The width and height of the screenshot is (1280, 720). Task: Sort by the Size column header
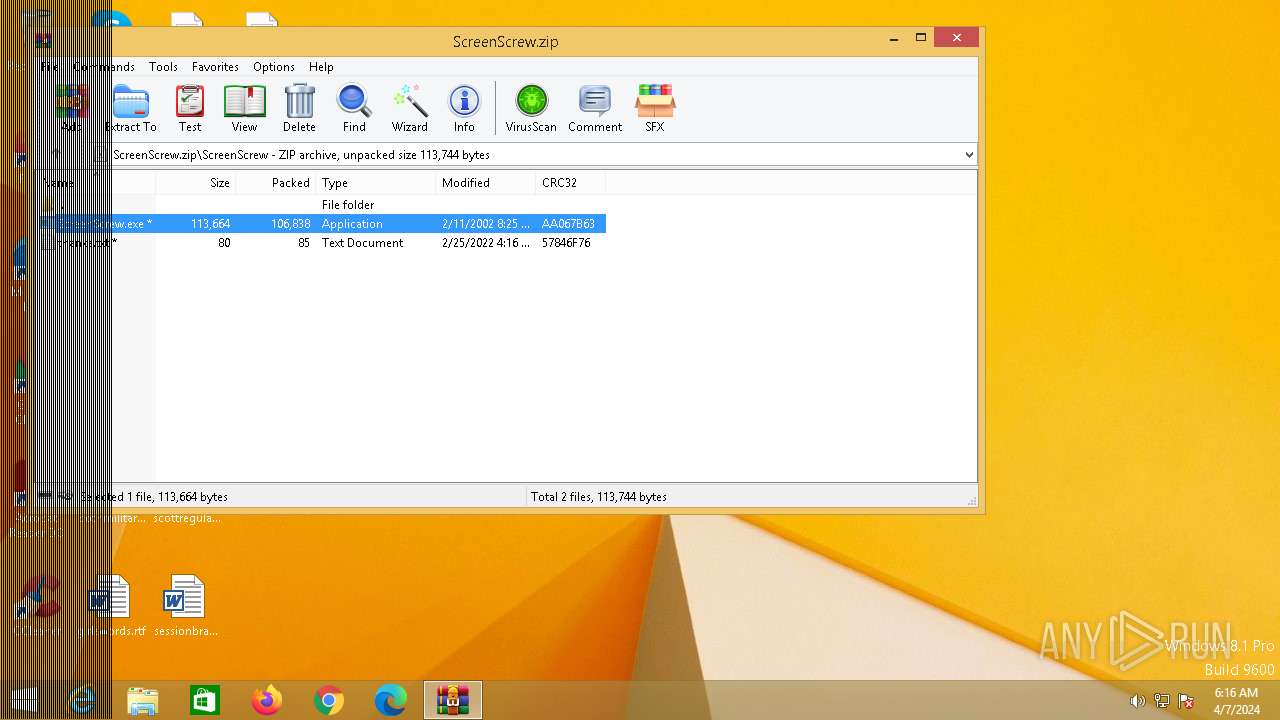(x=196, y=183)
